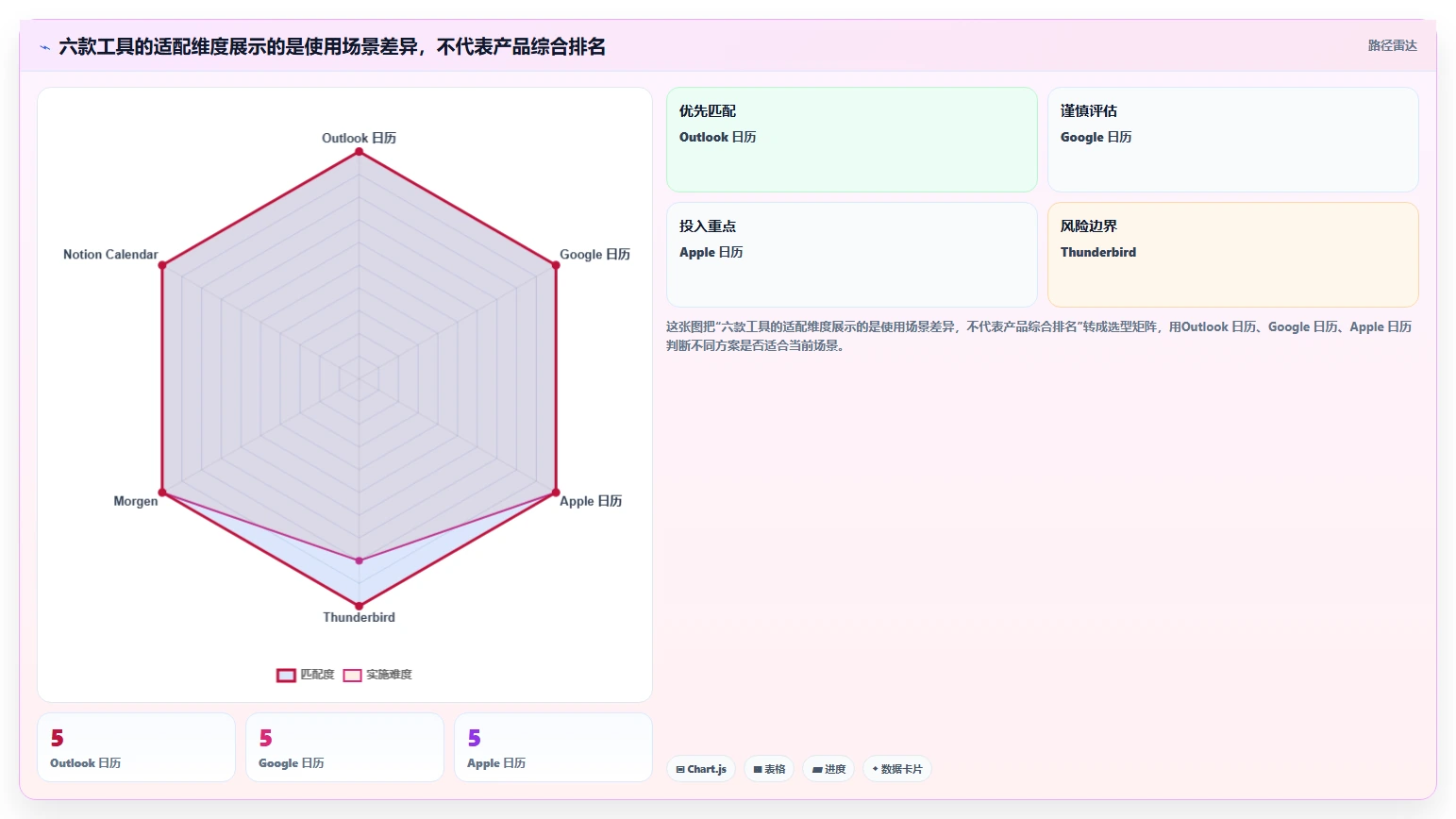
Task: Click the header icon beside the title
Action: [44, 47]
